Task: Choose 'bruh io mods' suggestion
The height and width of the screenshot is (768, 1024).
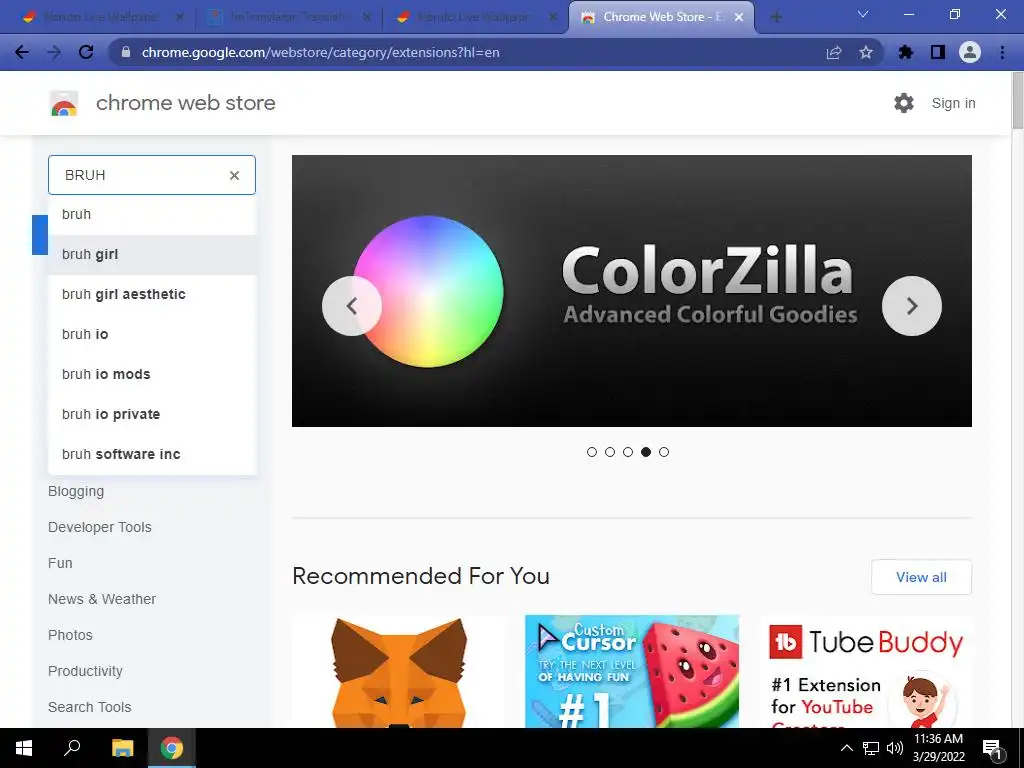Action: 152,374
